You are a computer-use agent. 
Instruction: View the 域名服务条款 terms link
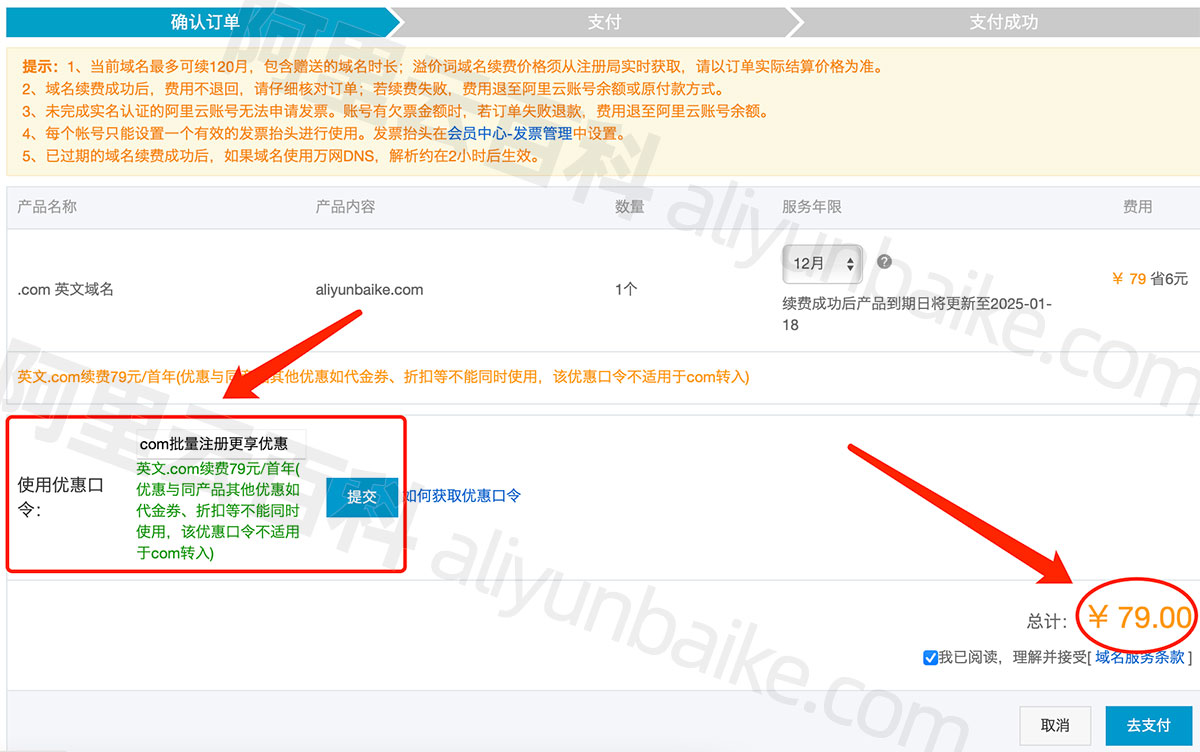[x=1140, y=657]
